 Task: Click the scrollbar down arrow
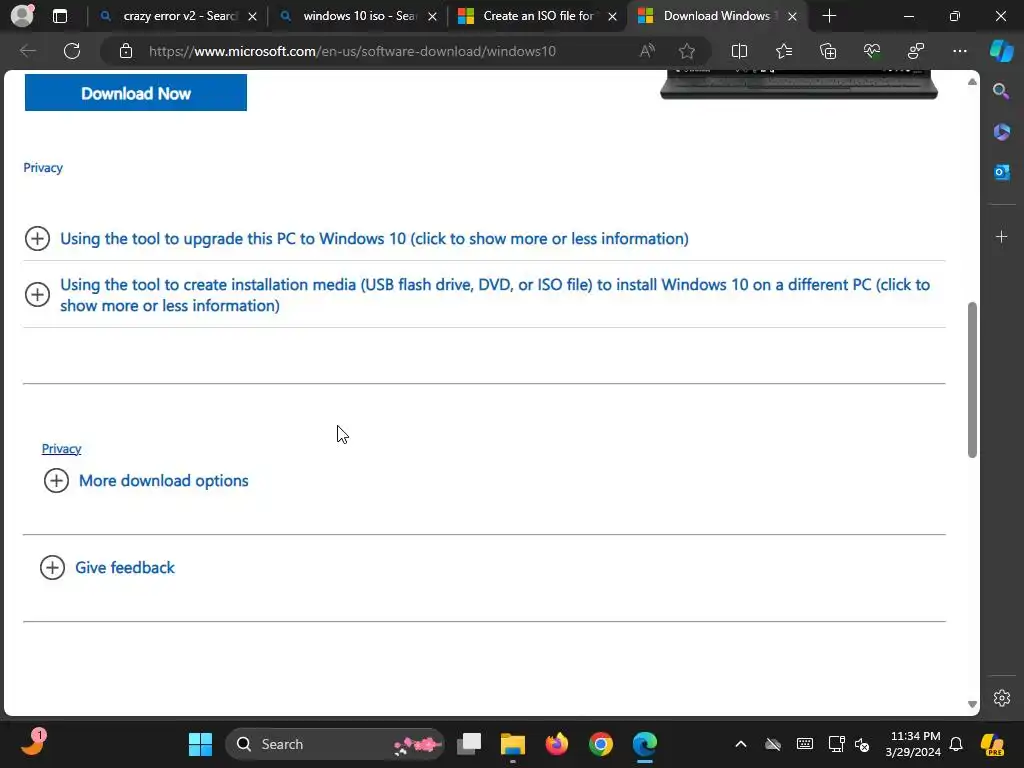(972, 704)
